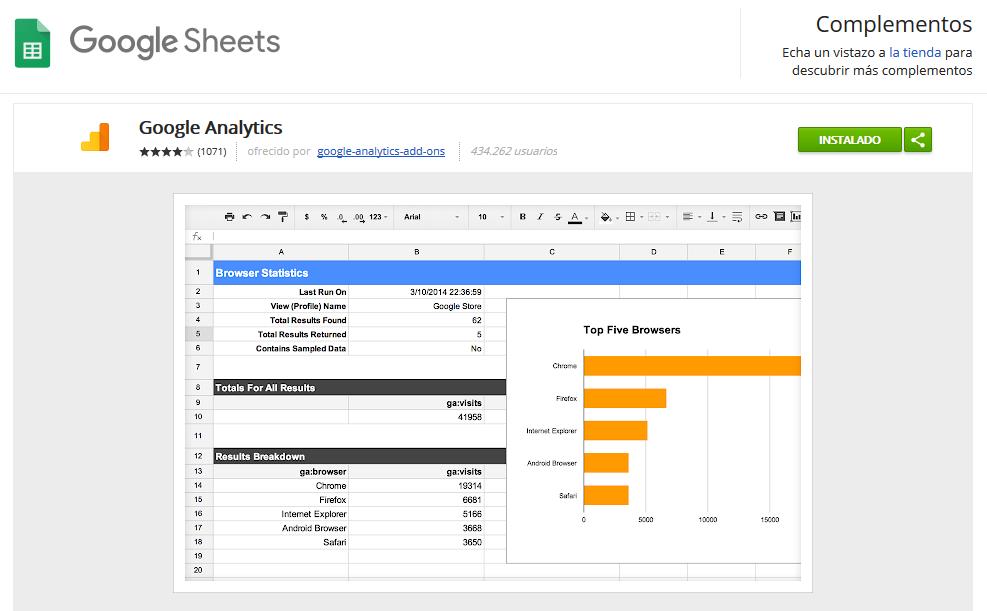Click the insert link icon

pyautogui.click(x=761, y=216)
